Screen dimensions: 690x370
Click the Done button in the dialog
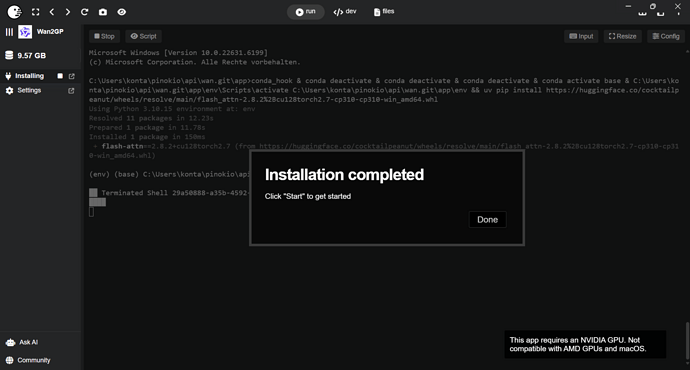click(x=488, y=220)
